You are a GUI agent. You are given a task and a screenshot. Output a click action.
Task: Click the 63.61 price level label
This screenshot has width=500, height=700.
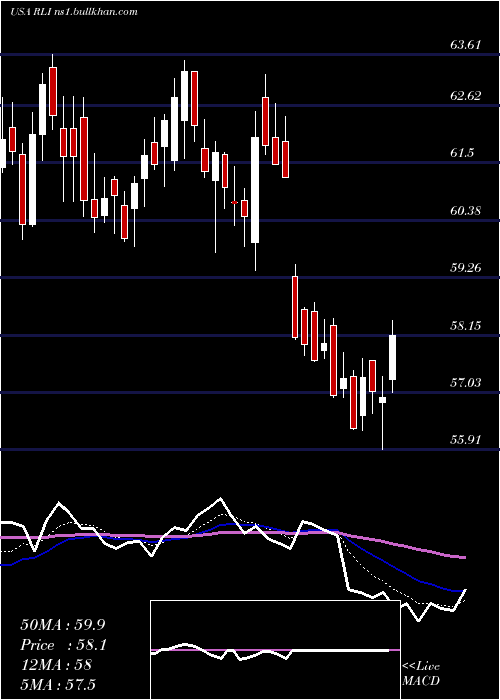click(x=466, y=45)
